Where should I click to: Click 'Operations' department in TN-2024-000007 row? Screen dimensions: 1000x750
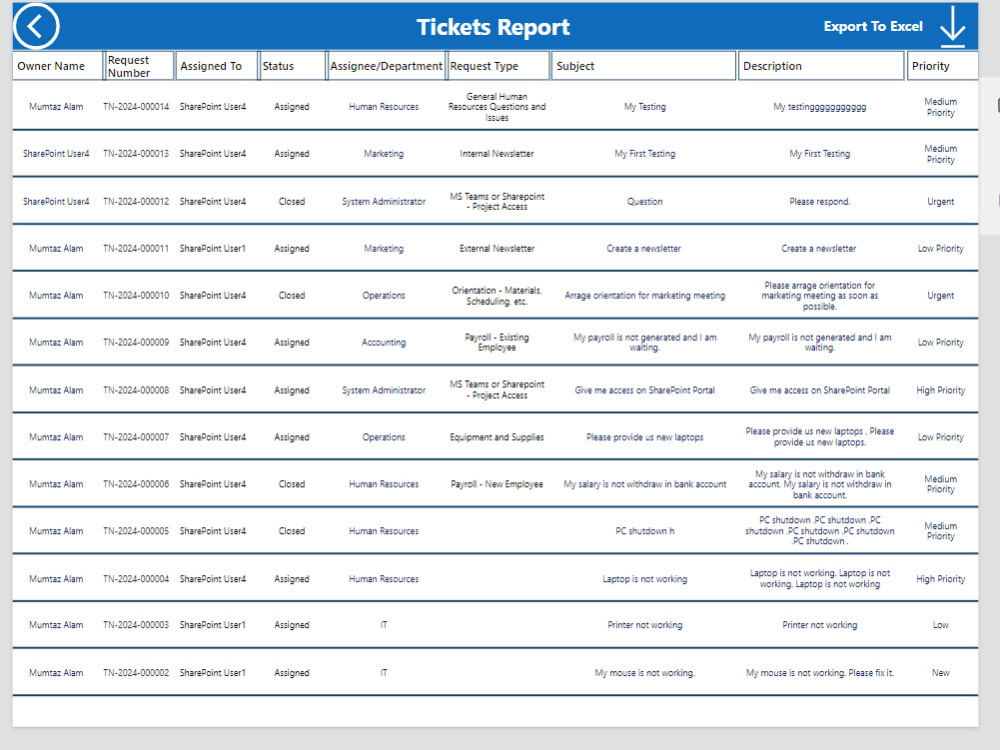click(384, 438)
